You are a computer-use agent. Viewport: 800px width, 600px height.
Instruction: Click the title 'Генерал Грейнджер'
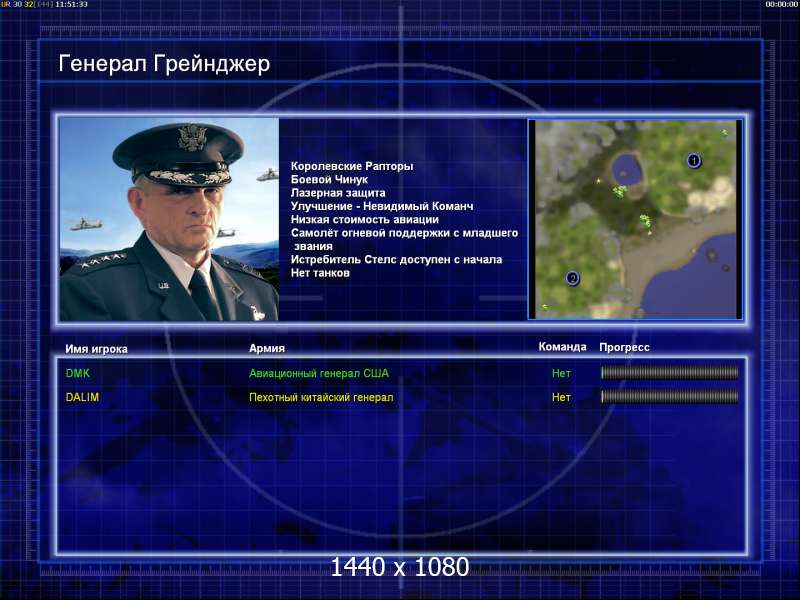(164, 64)
